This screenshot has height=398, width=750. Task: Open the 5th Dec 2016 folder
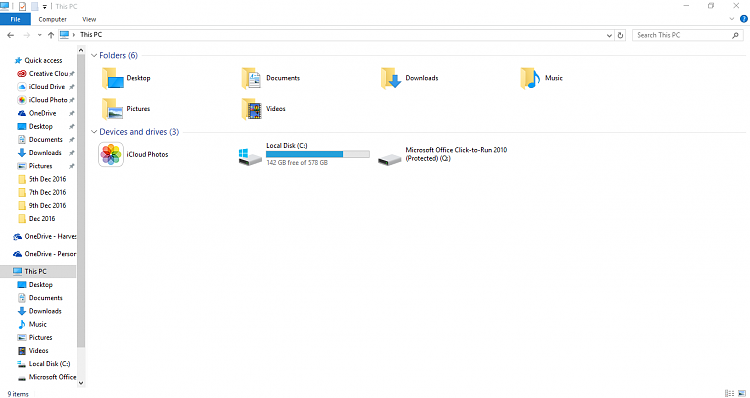pos(42,179)
